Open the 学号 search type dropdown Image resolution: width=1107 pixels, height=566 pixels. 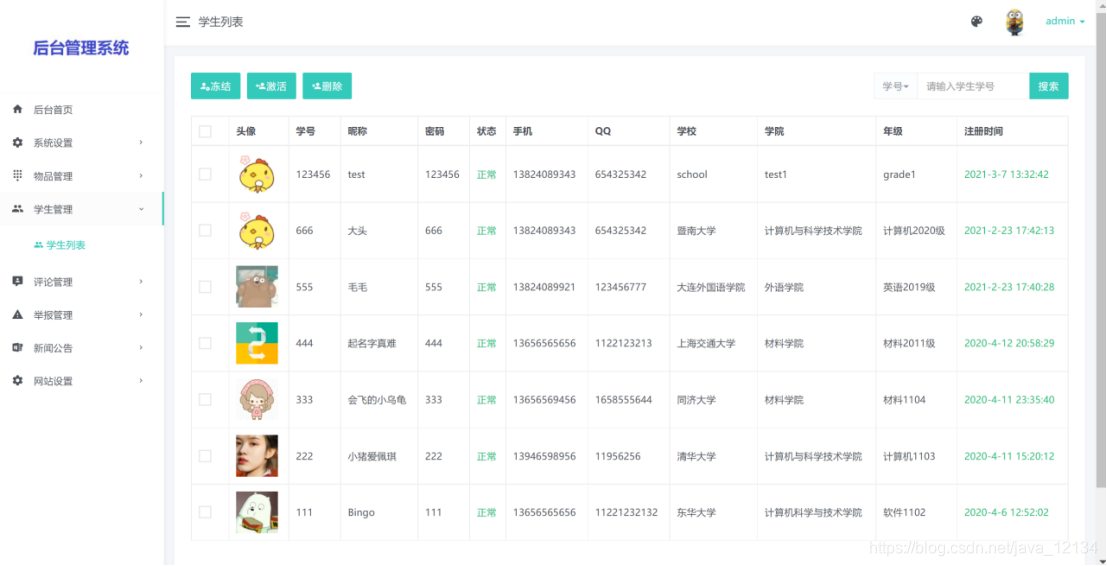pyautogui.click(x=895, y=86)
